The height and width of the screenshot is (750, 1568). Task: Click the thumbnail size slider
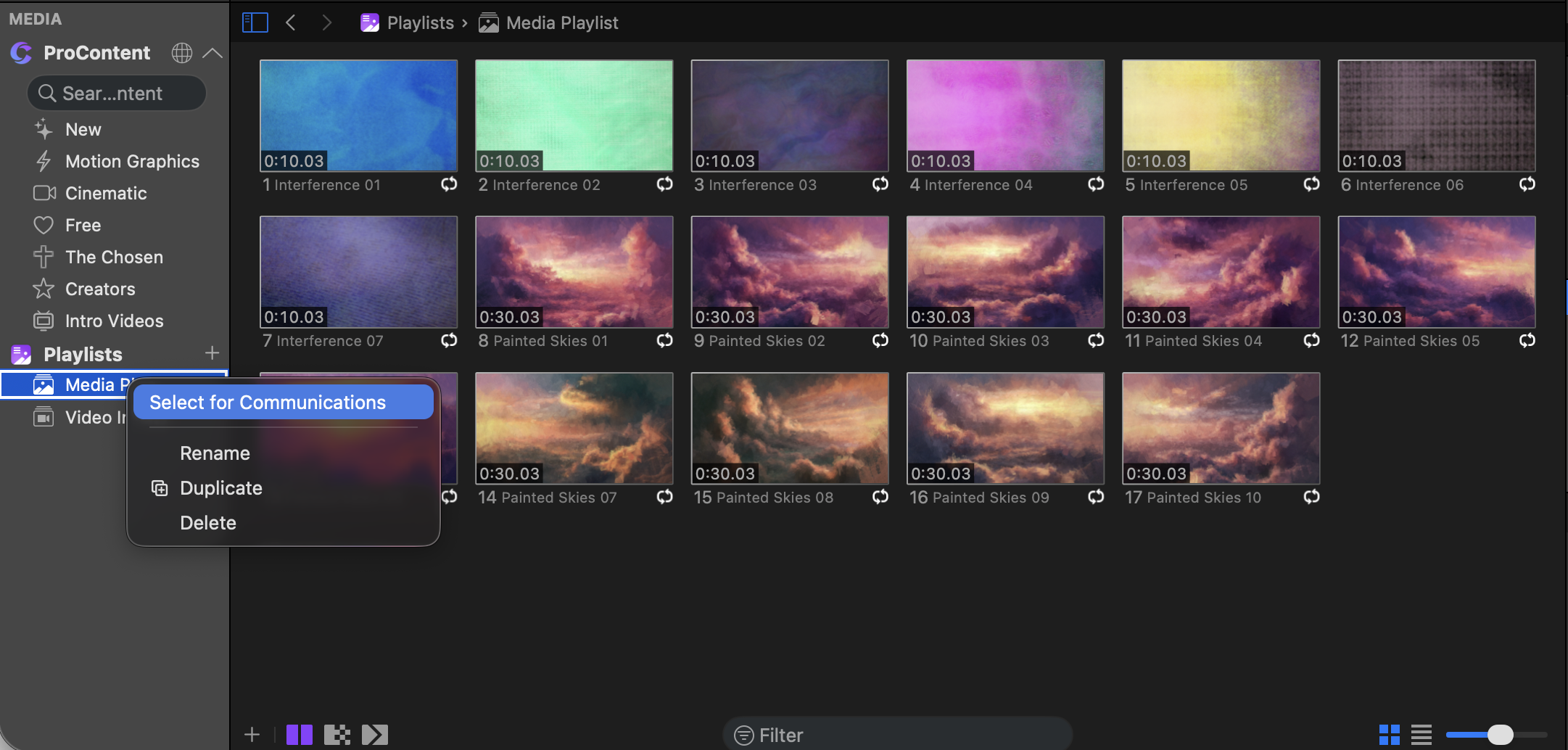(1496, 735)
